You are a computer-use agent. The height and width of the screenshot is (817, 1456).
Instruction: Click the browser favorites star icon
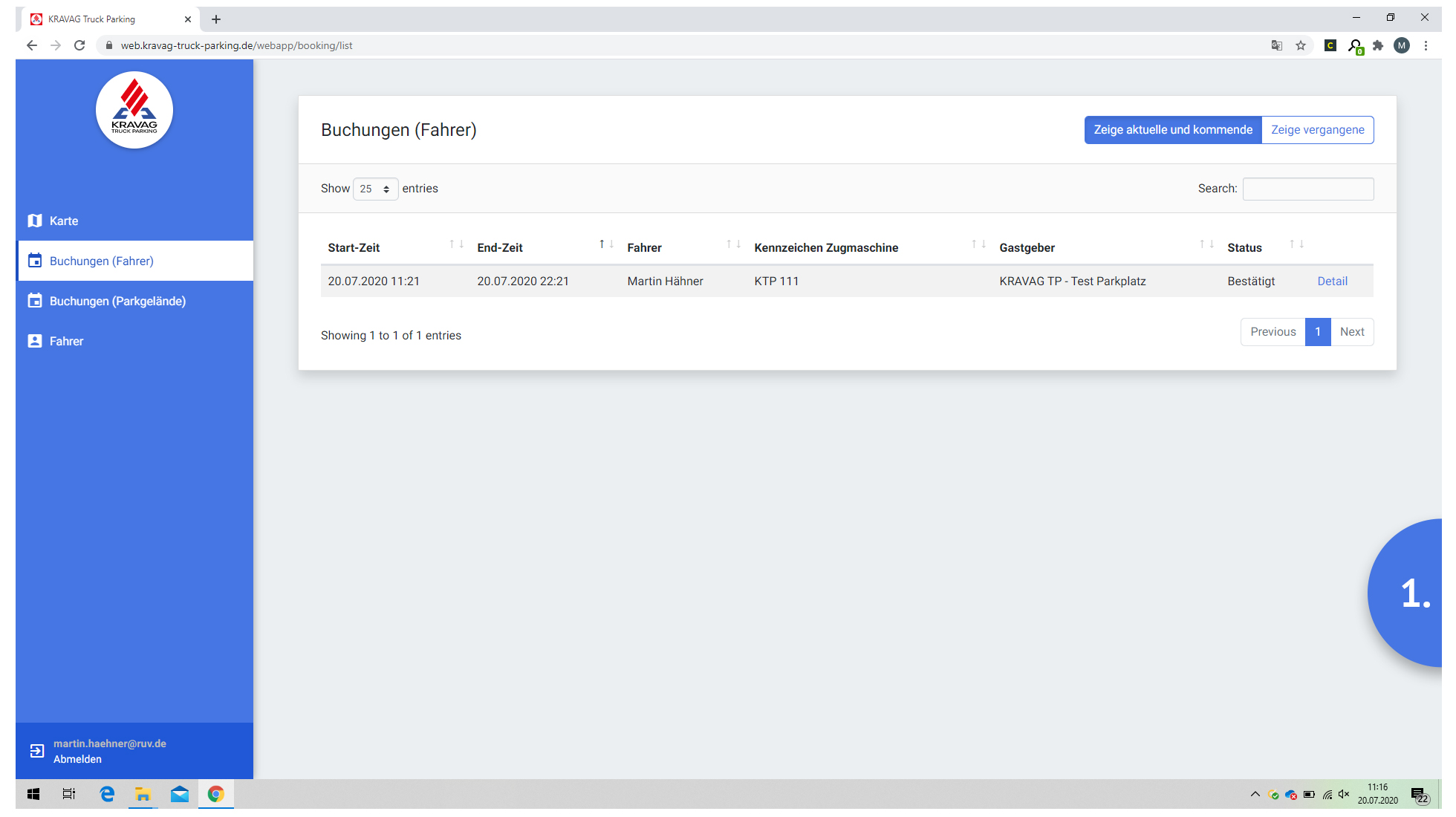(1301, 45)
